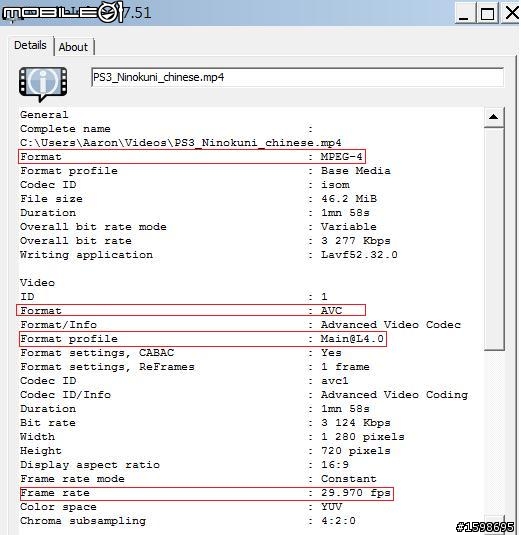The height and width of the screenshot is (535, 521).
Task: Select the Details tab
Action: pyautogui.click(x=30, y=45)
